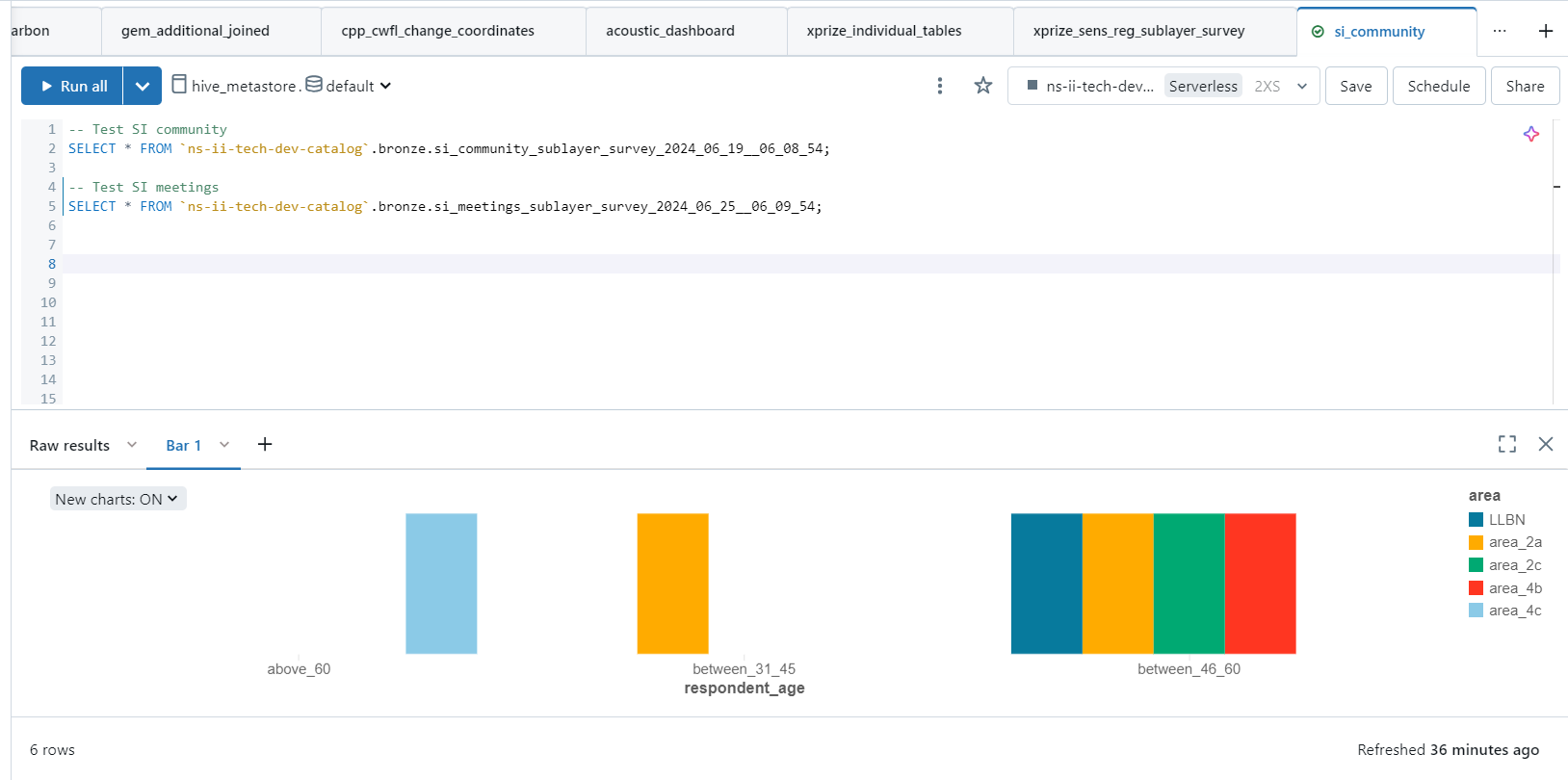1568x780 pixels.
Task: Expand the SQL warehouse selector chevron
Action: 1302,86
